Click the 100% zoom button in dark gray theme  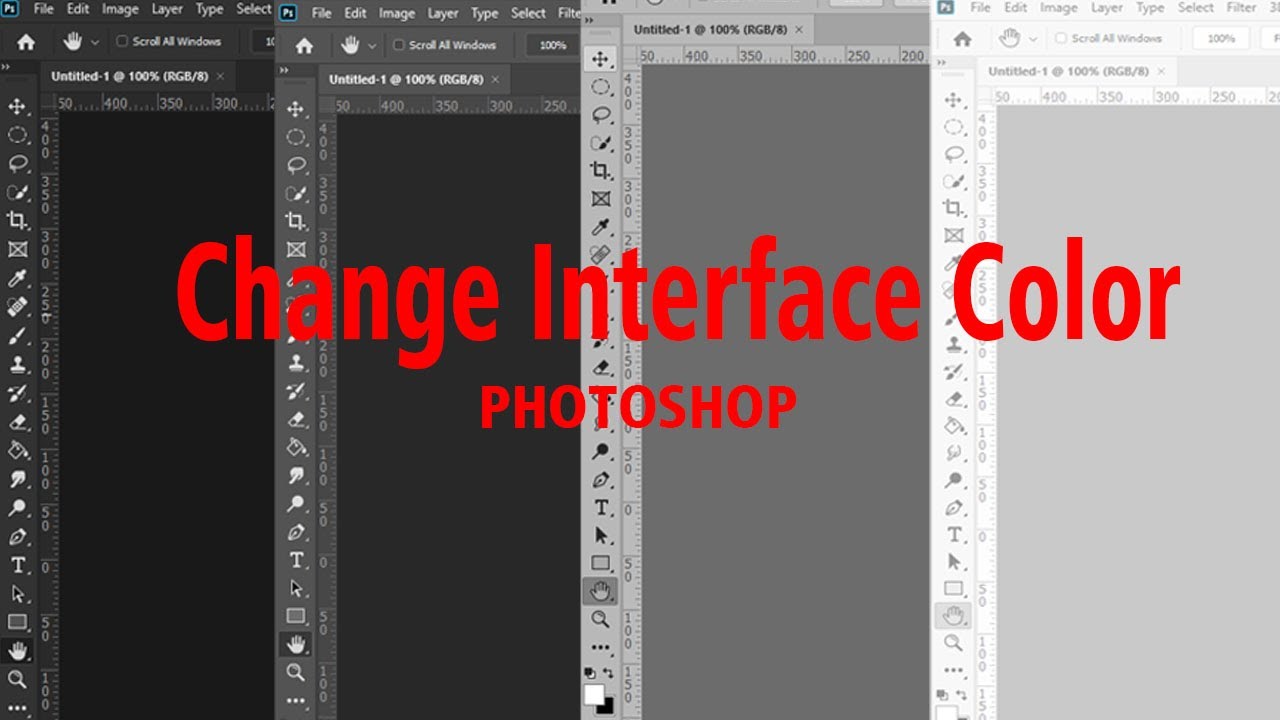pos(553,45)
